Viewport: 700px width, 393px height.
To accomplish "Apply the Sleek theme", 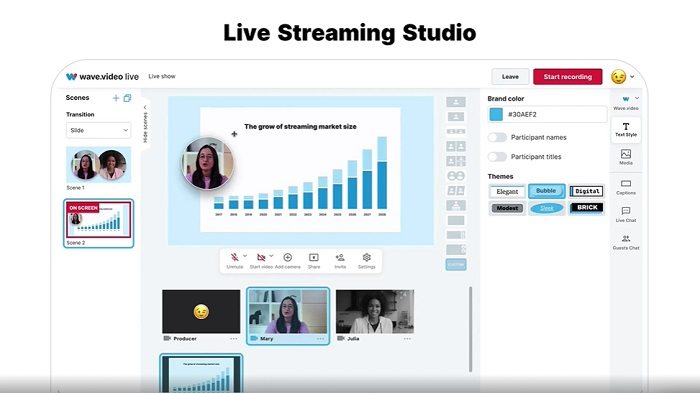I will coord(546,208).
